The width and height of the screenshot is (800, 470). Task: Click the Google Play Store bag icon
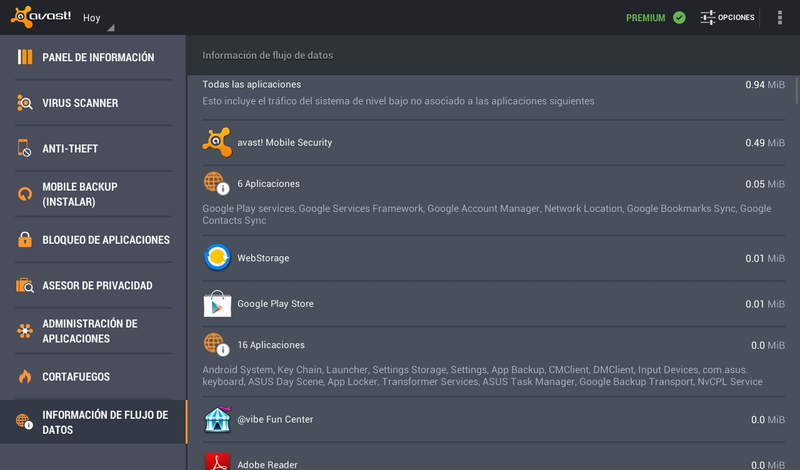[217, 304]
